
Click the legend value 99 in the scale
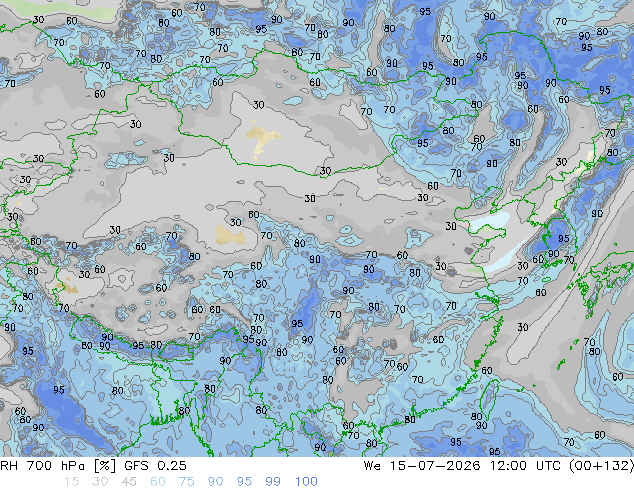273,482
